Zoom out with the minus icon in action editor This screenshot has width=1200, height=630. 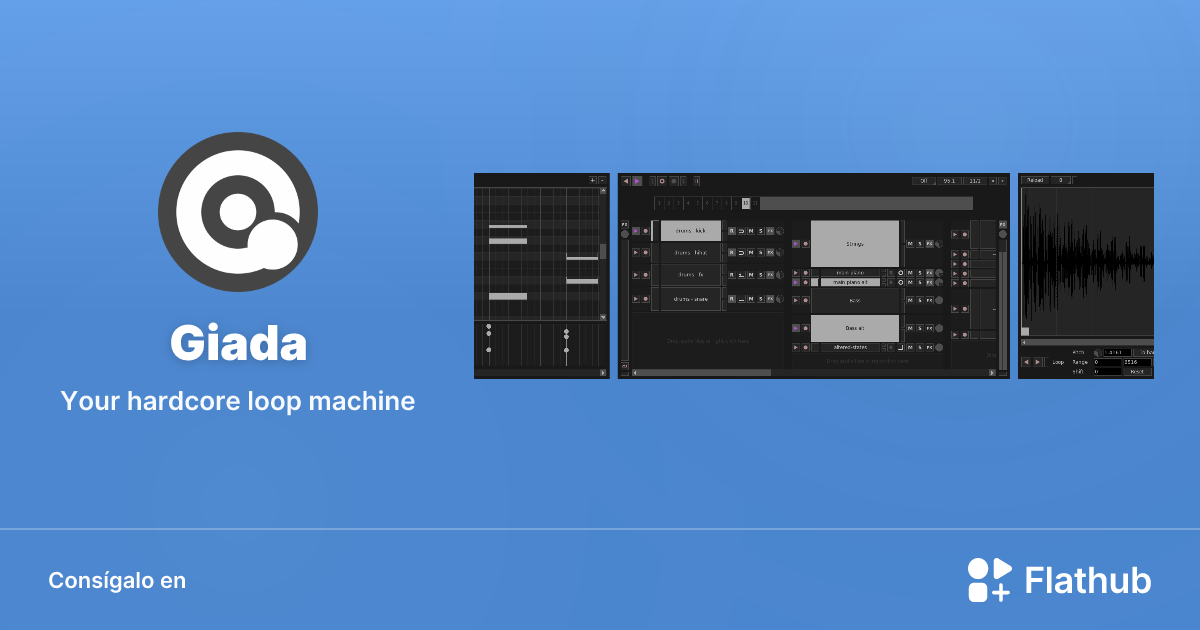click(x=603, y=180)
